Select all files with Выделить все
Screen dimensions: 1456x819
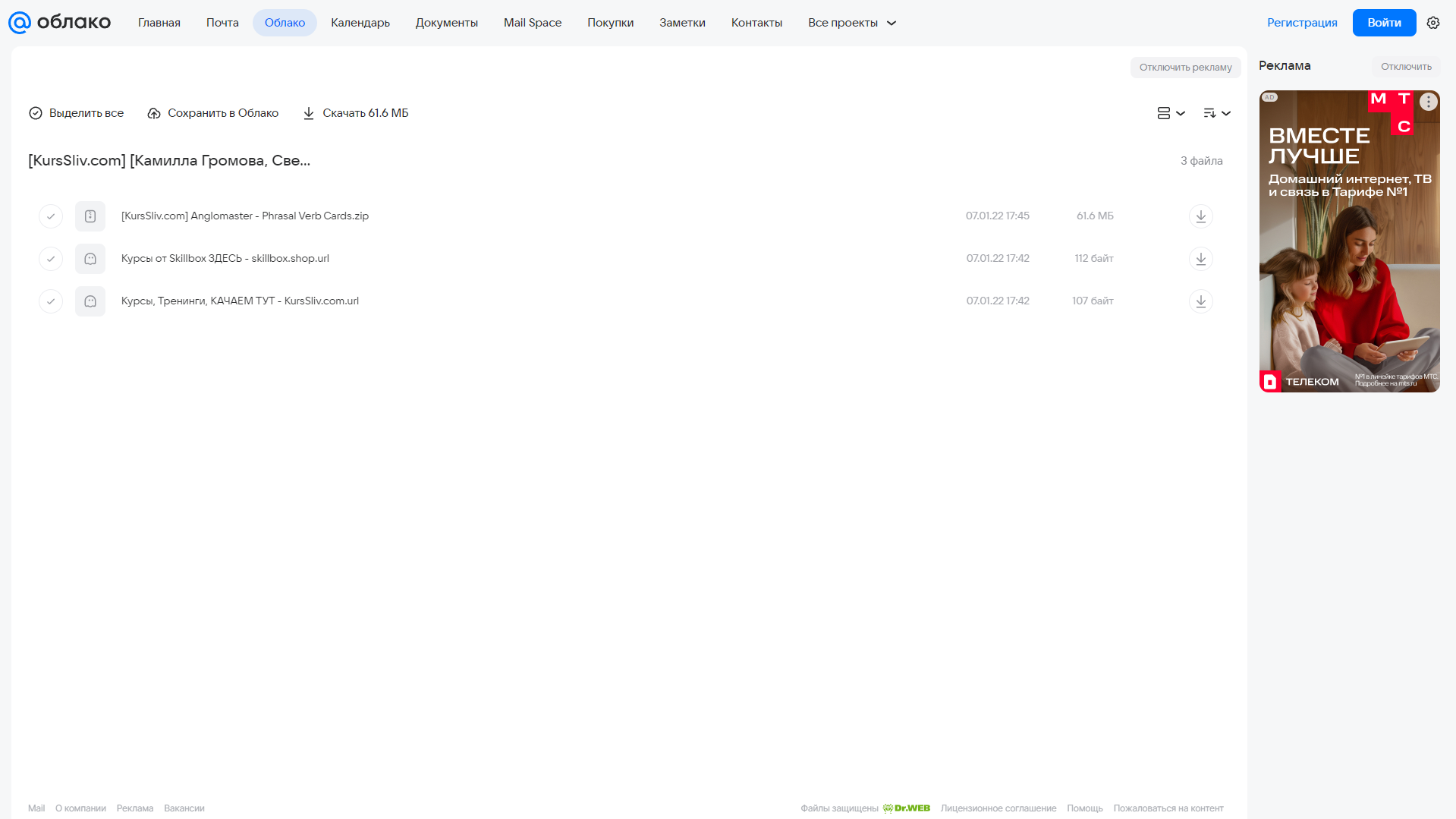point(76,113)
